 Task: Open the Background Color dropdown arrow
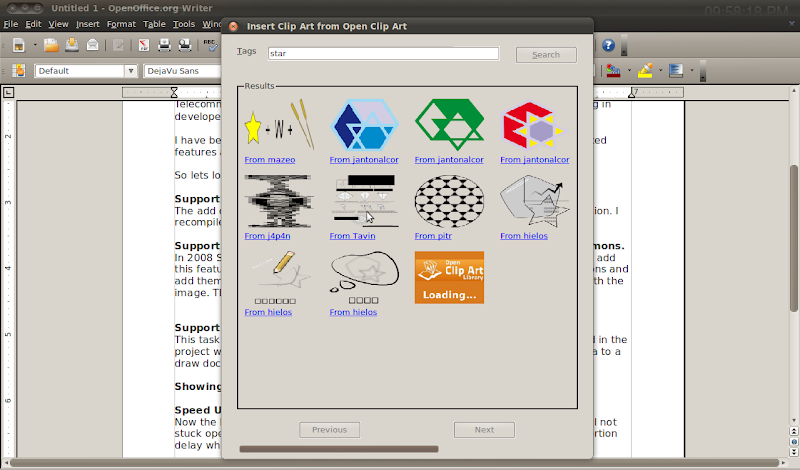pos(692,70)
